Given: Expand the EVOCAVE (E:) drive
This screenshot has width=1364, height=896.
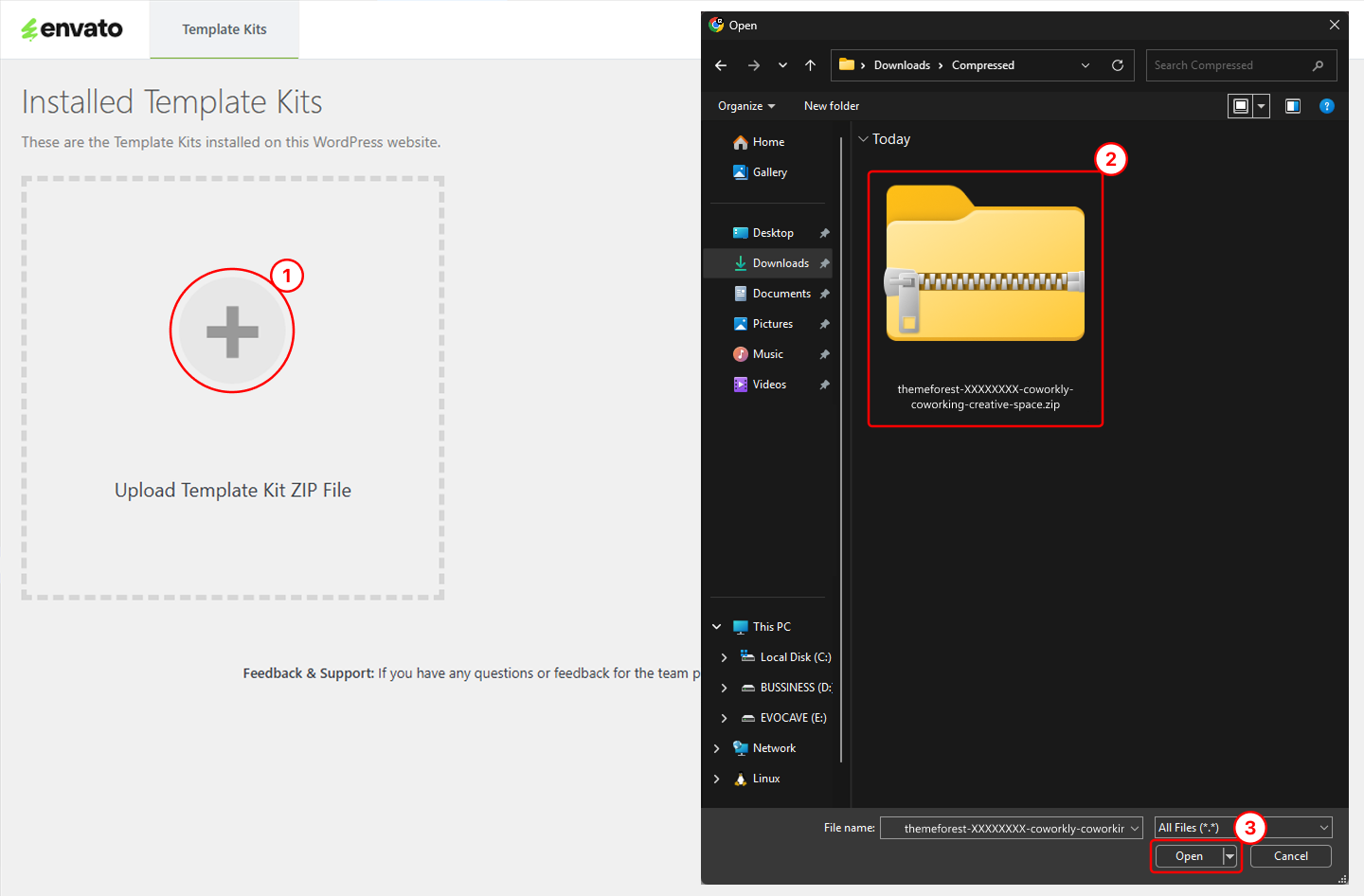Looking at the screenshot, I should pos(725,718).
